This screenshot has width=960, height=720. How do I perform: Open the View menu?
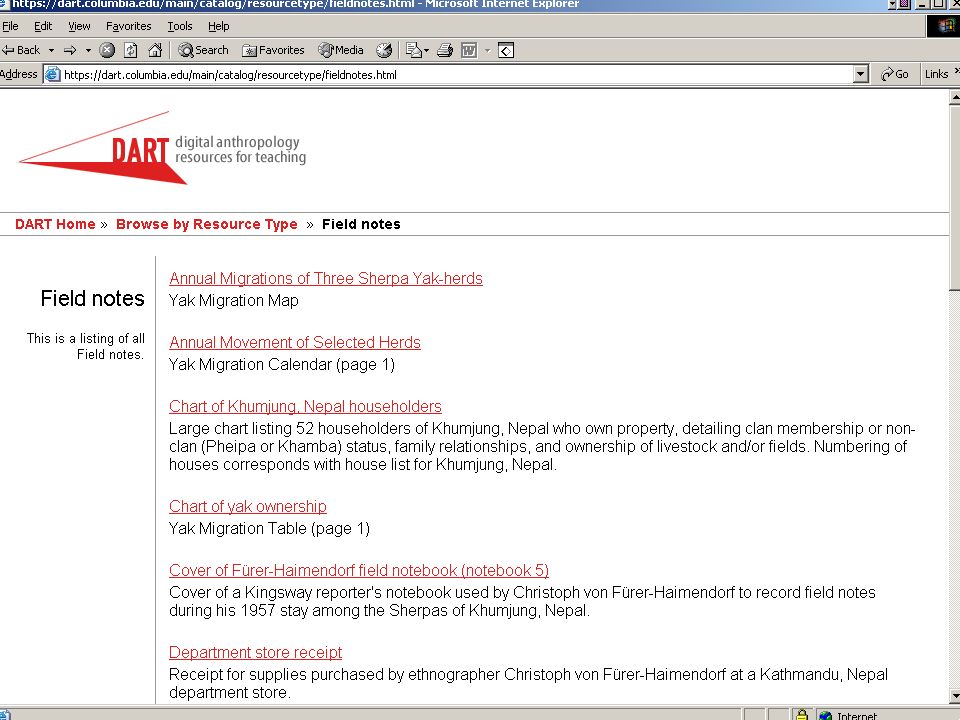click(x=79, y=26)
